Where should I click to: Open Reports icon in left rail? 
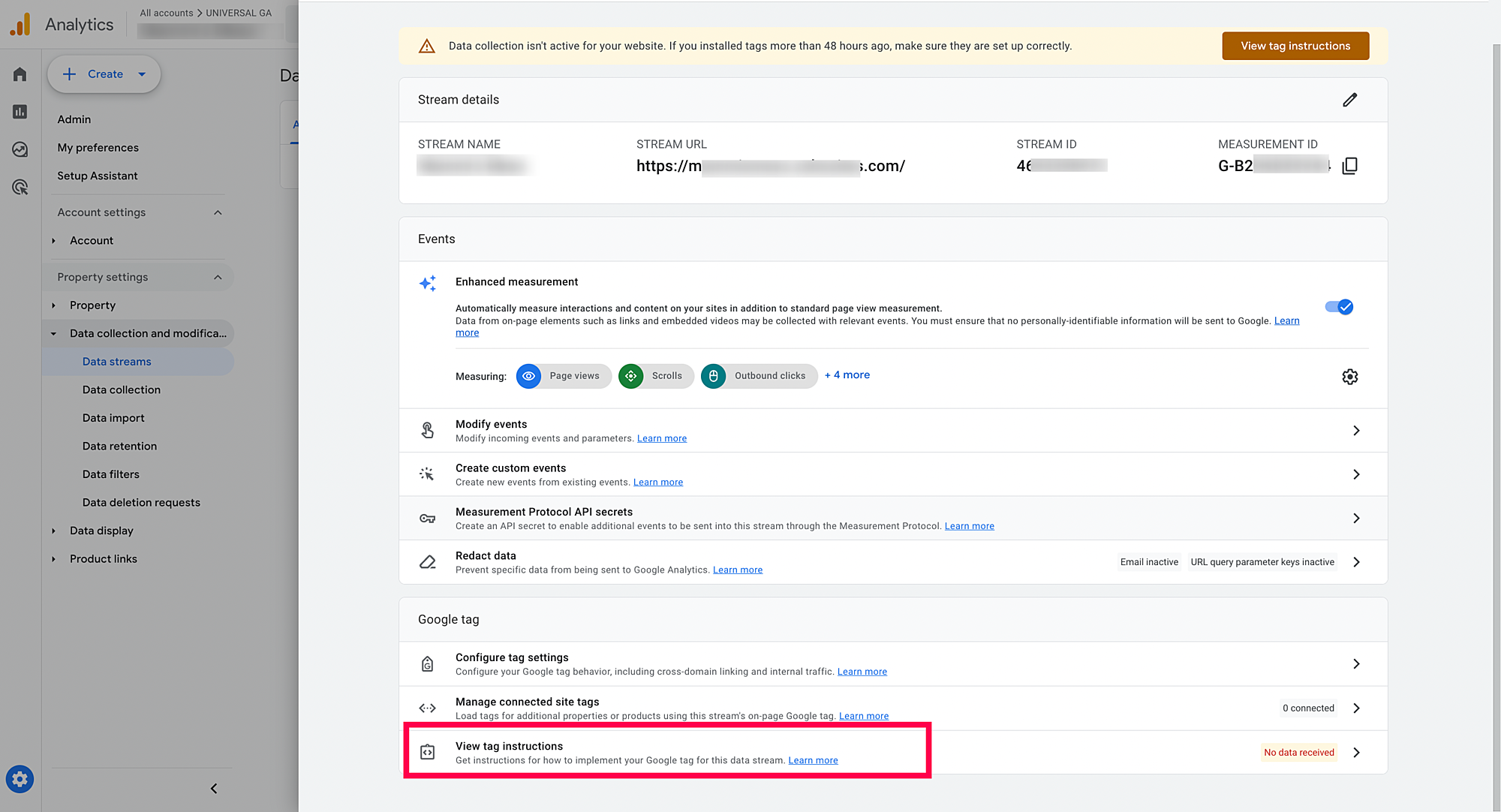click(20, 112)
